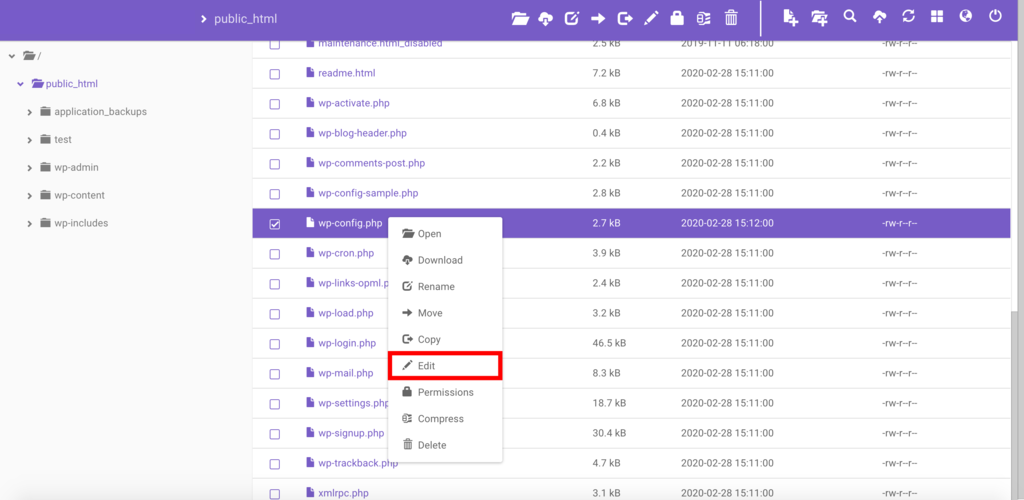The width and height of the screenshot is (1024, 500).
Task: Switch to grid view with the toolbar icon
Action: (937, 17)
